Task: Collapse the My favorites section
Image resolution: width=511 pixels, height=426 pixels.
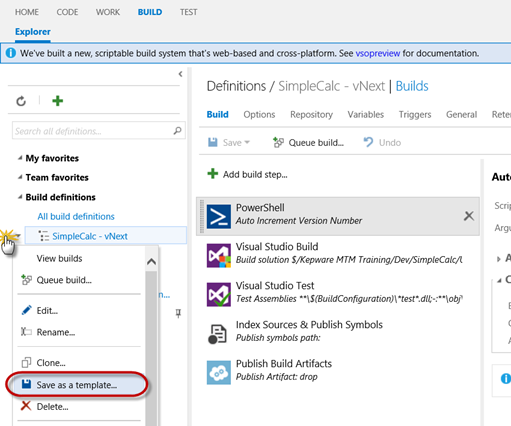Action: click(x=20, y=158)
